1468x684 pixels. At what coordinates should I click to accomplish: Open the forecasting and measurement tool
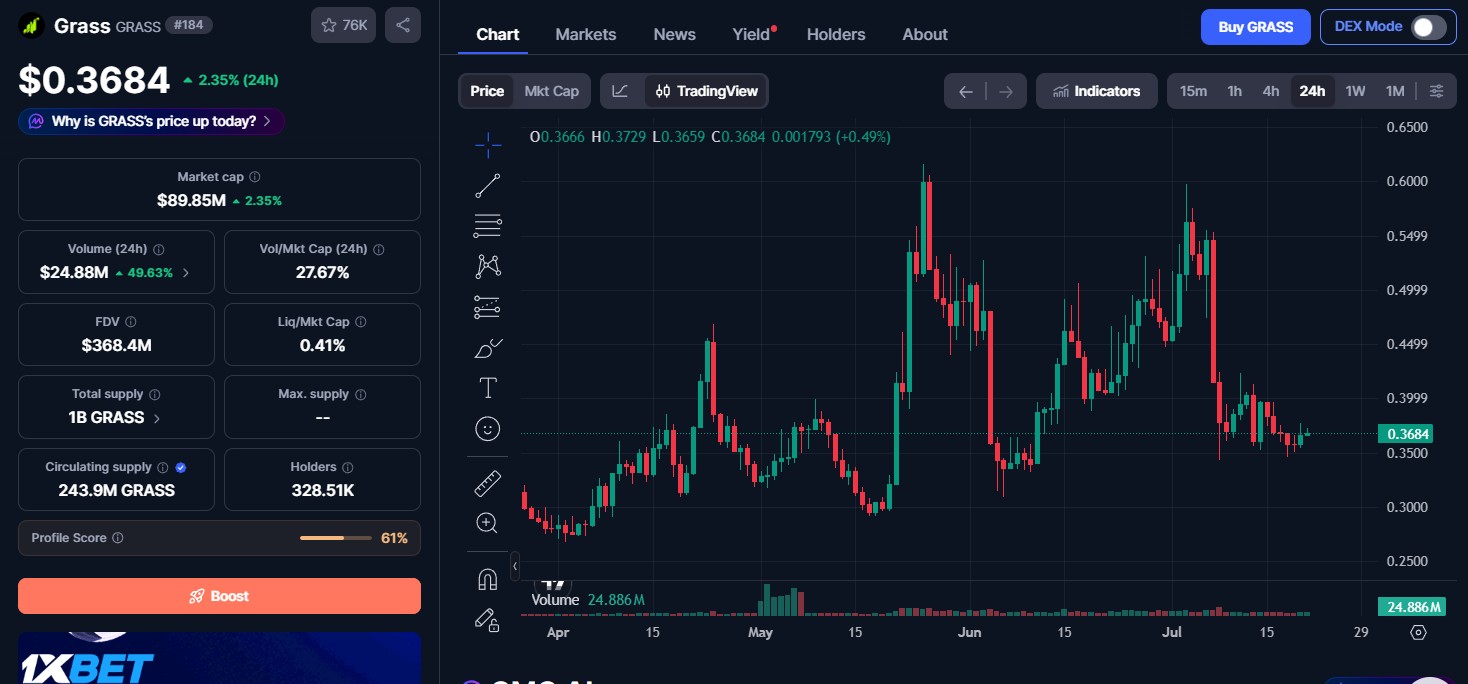(x=488, y=307)
